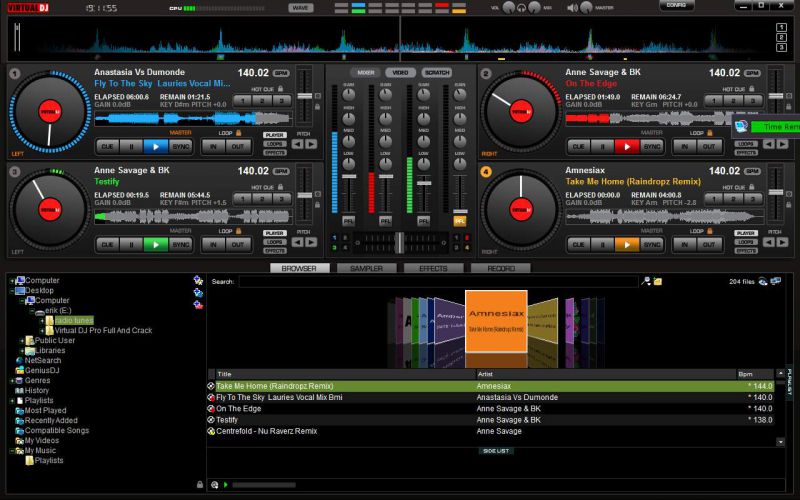Expand the Public User node
The width and height of the screenshot is (800, 500).
click(22, 341)
